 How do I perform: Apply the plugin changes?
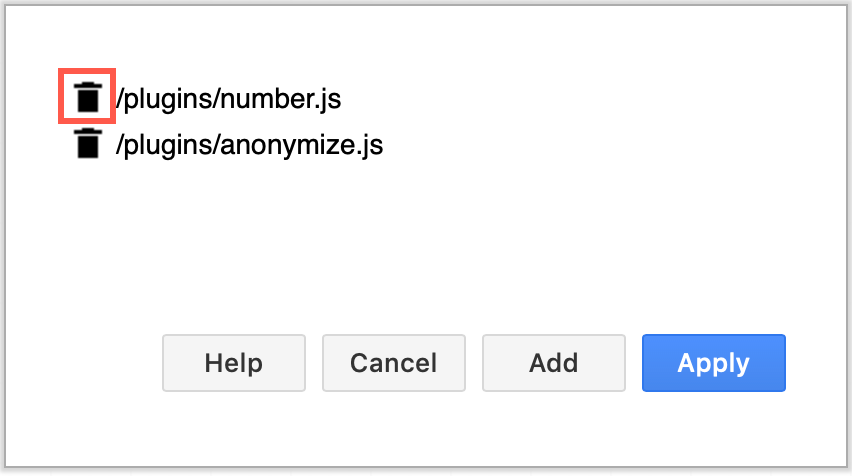pyautogui.click(x=713, y=363)
